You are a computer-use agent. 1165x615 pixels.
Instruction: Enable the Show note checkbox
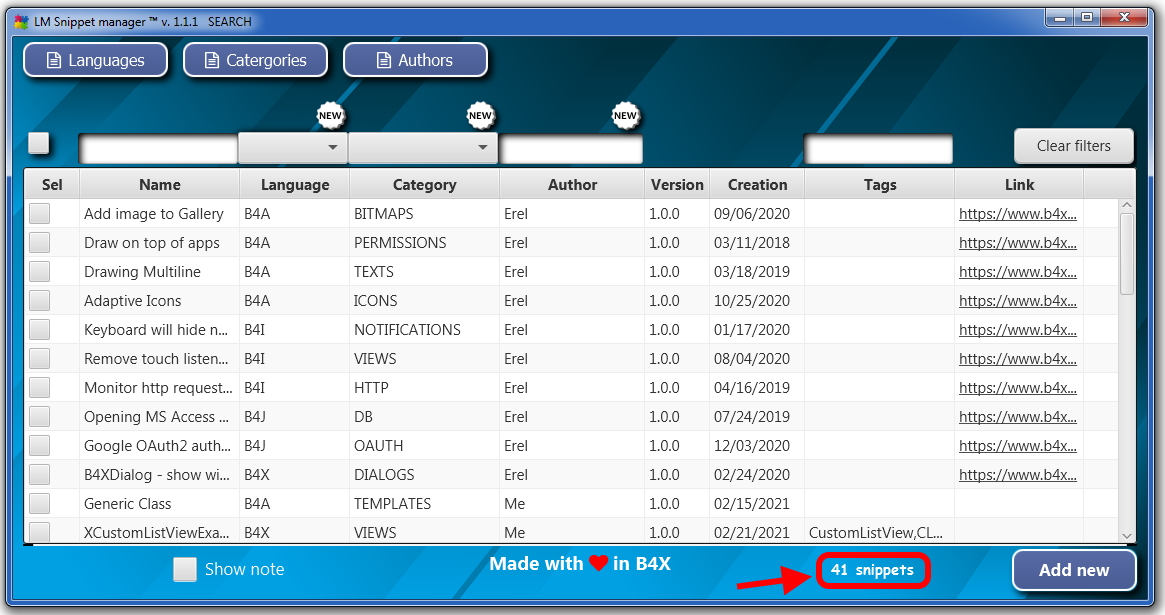point(185,570)
